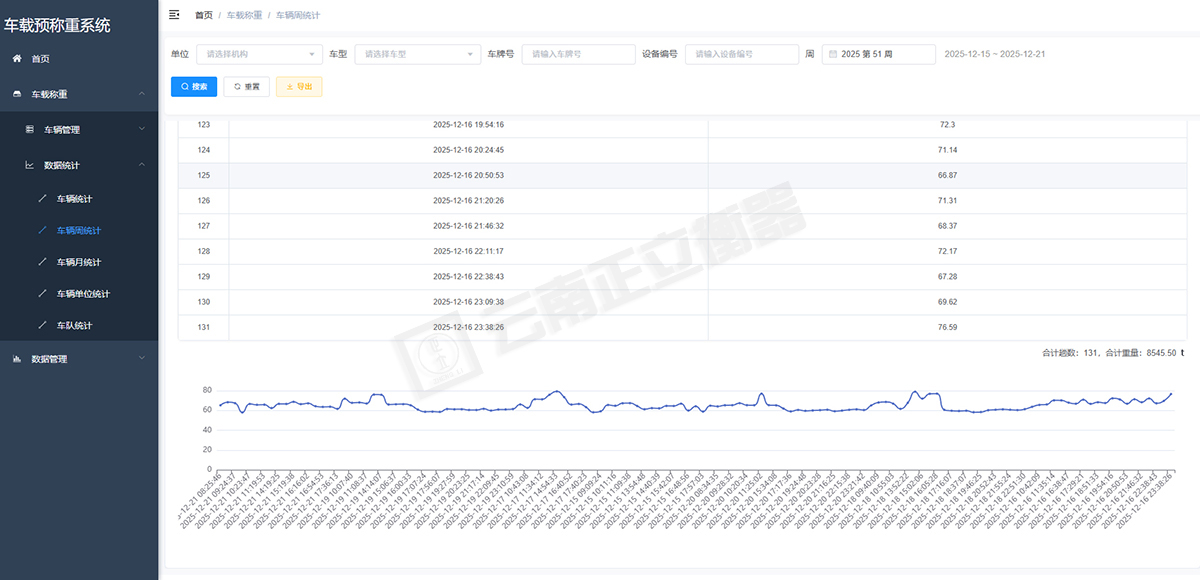
Task: Export data with 导出 button
Action: pos(299,87)
